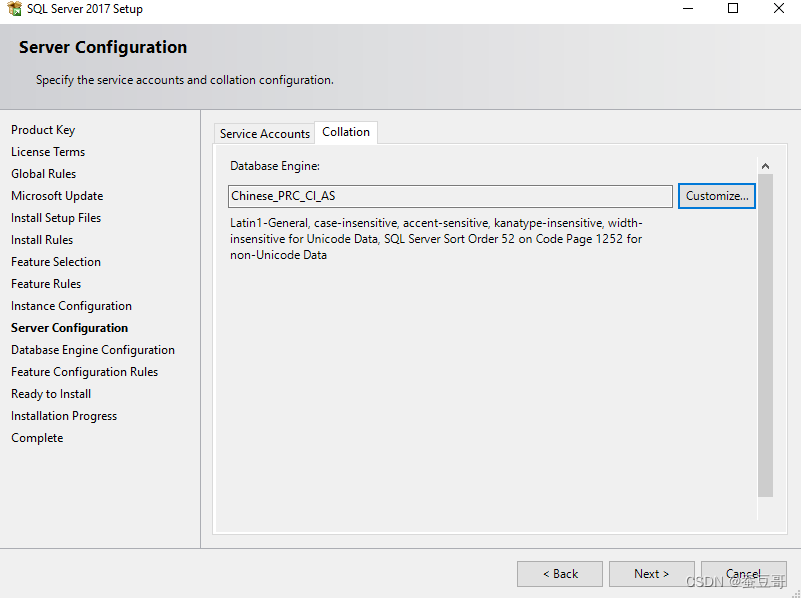Select Feature Rules step
This screenshot has height=598, width=801.
pos(46,283)
